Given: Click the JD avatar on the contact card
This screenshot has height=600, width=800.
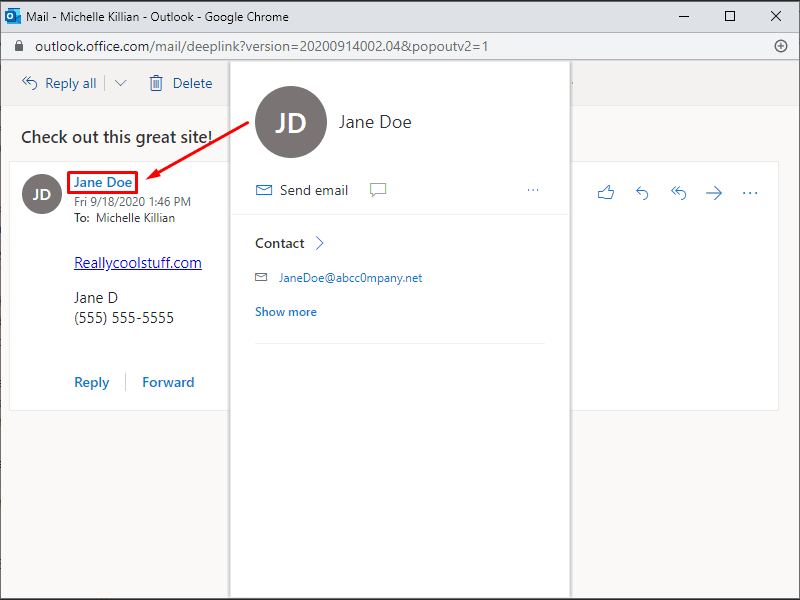Looking at the screenshot, I should [291, 122].
